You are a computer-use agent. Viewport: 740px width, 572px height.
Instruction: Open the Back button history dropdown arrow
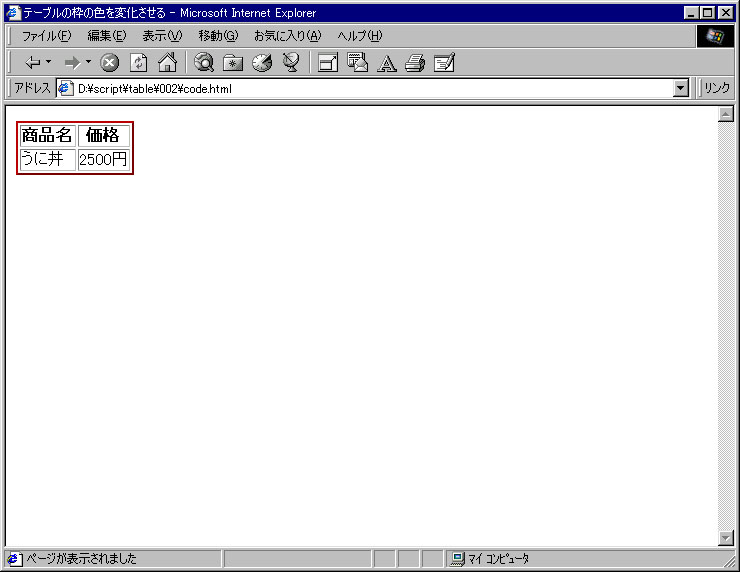click(x=49, y=62)
